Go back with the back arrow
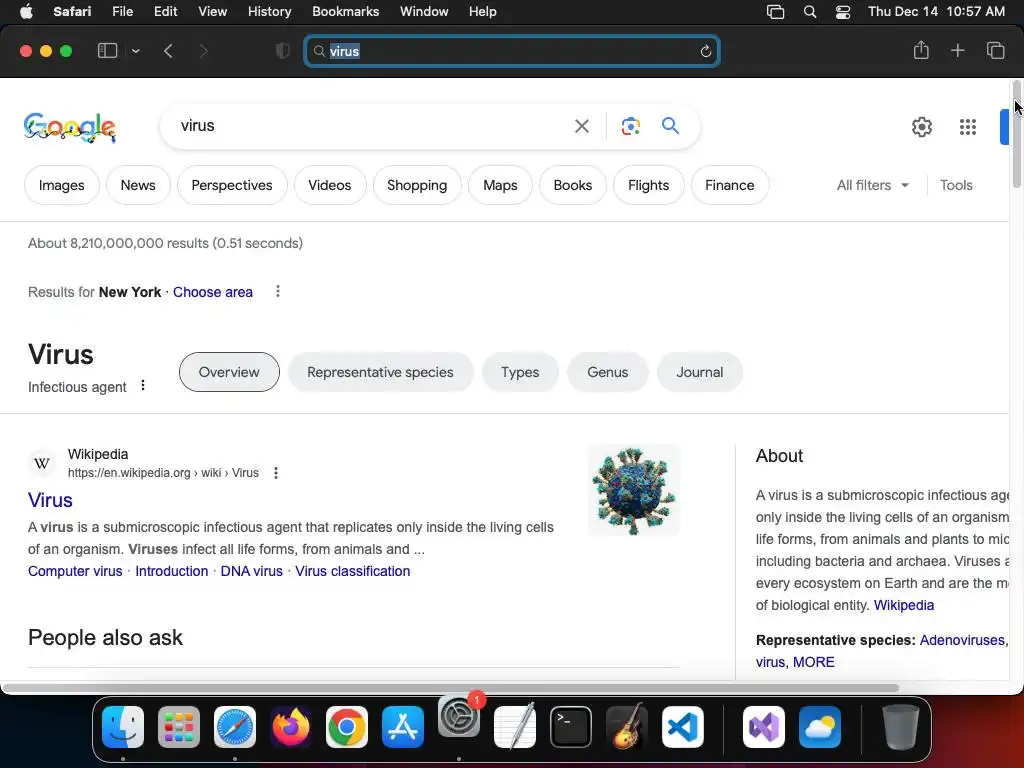This screenshot has width=1024, height=768. click(x=168, y=51)
